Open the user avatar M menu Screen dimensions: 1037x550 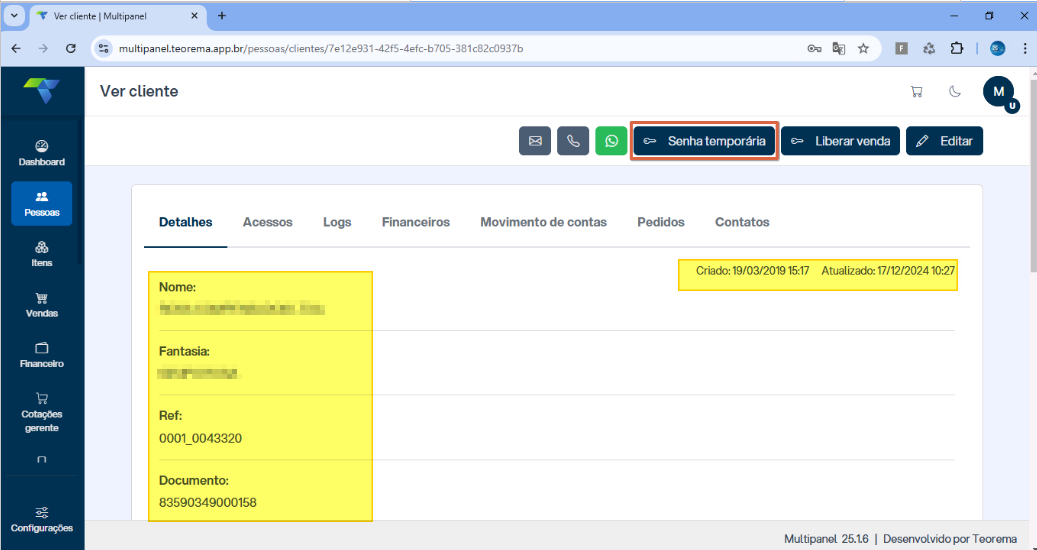tap(999, 92)
